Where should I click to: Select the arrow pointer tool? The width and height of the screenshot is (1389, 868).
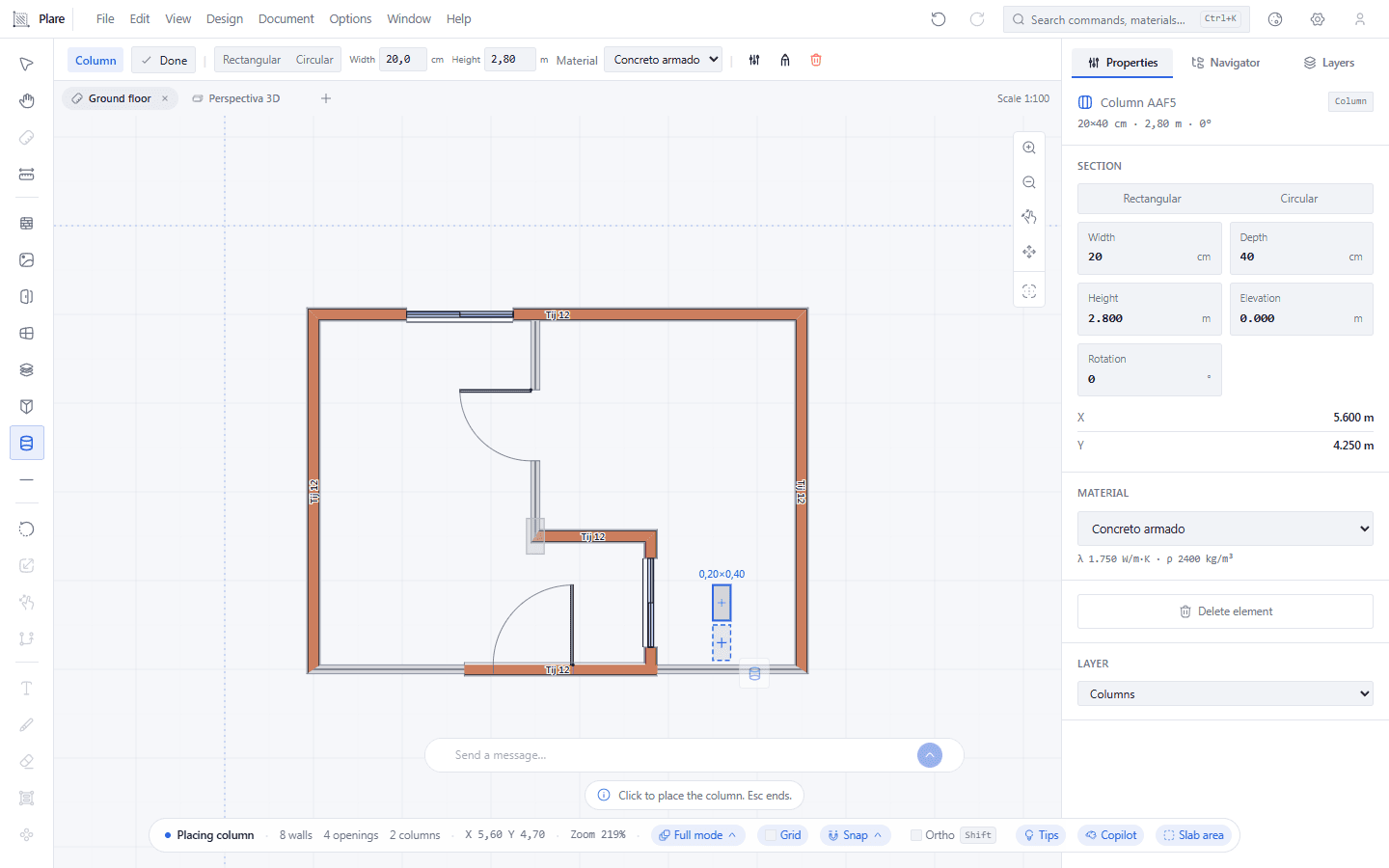[27, 65]
